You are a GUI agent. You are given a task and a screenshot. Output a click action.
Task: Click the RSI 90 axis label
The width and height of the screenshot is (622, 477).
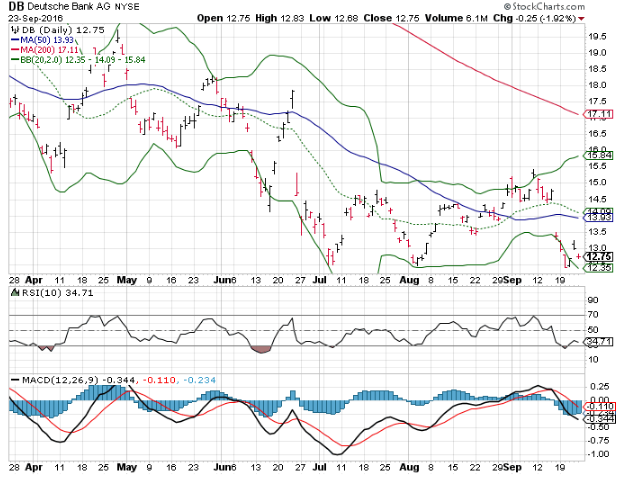click(593, 300)
